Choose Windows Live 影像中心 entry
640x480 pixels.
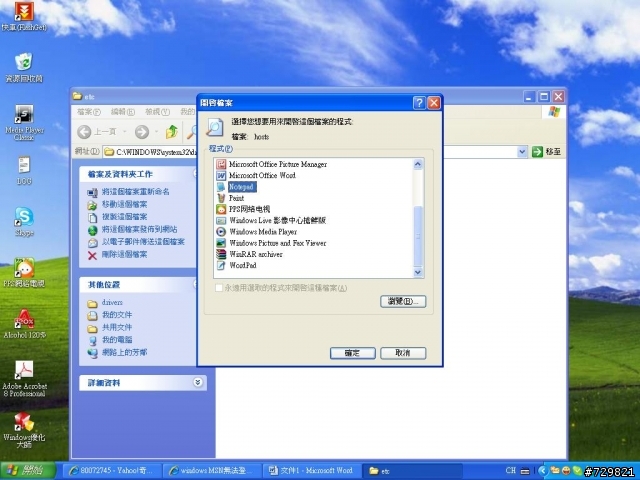[271, 220]
